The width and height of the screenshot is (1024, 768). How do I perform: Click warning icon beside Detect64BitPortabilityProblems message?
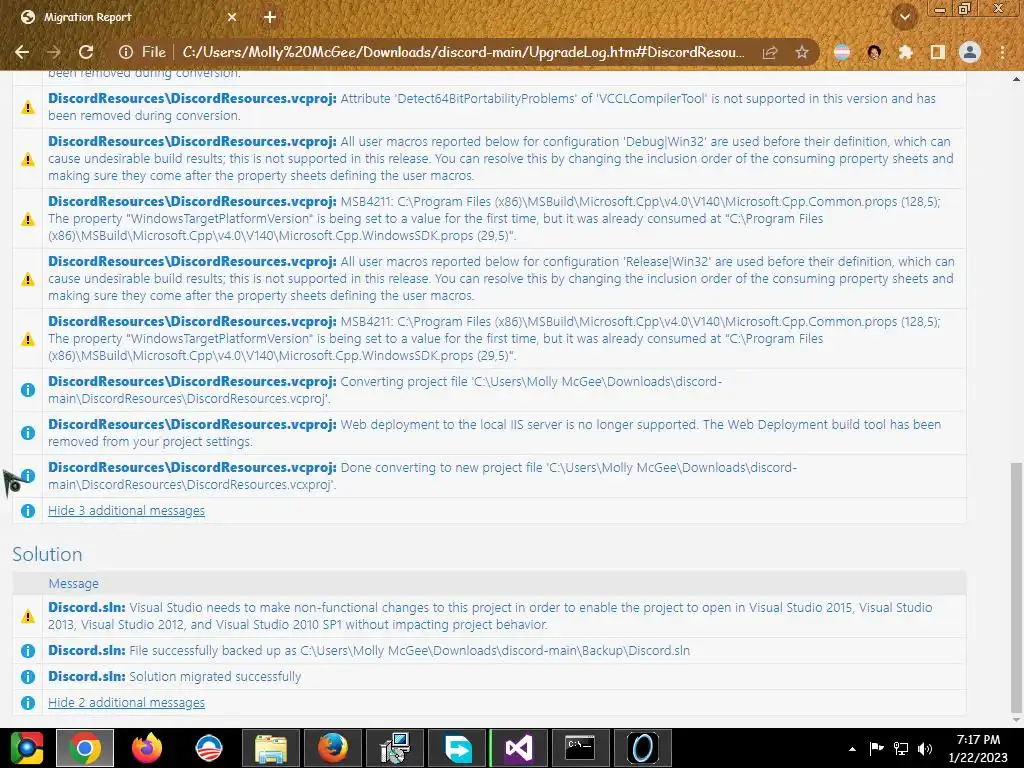[27, 107]
